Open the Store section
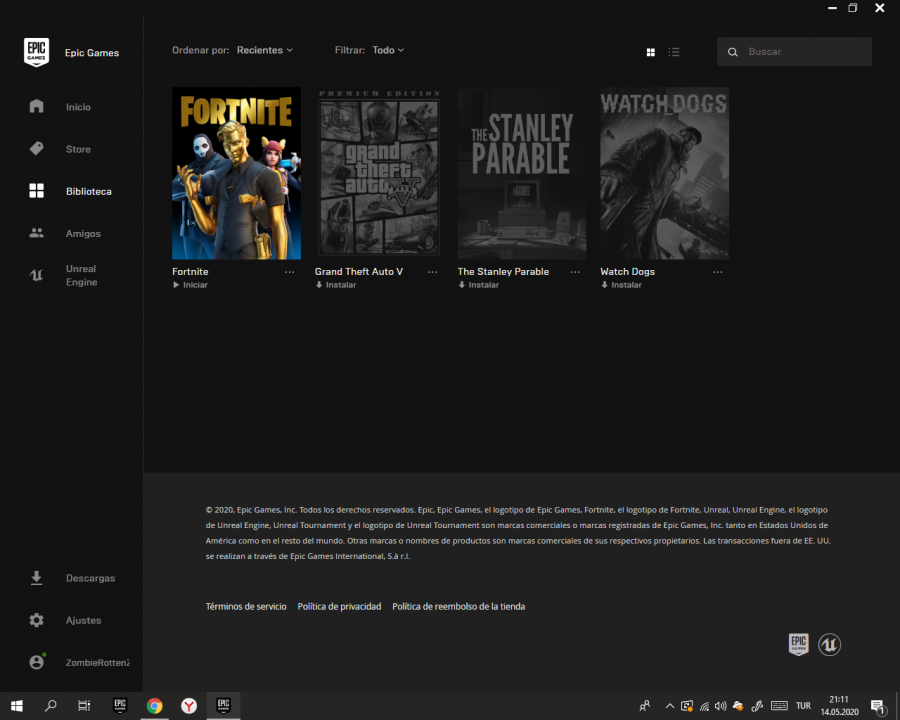Viewport: 900px width, 720px height. (78, 149)
